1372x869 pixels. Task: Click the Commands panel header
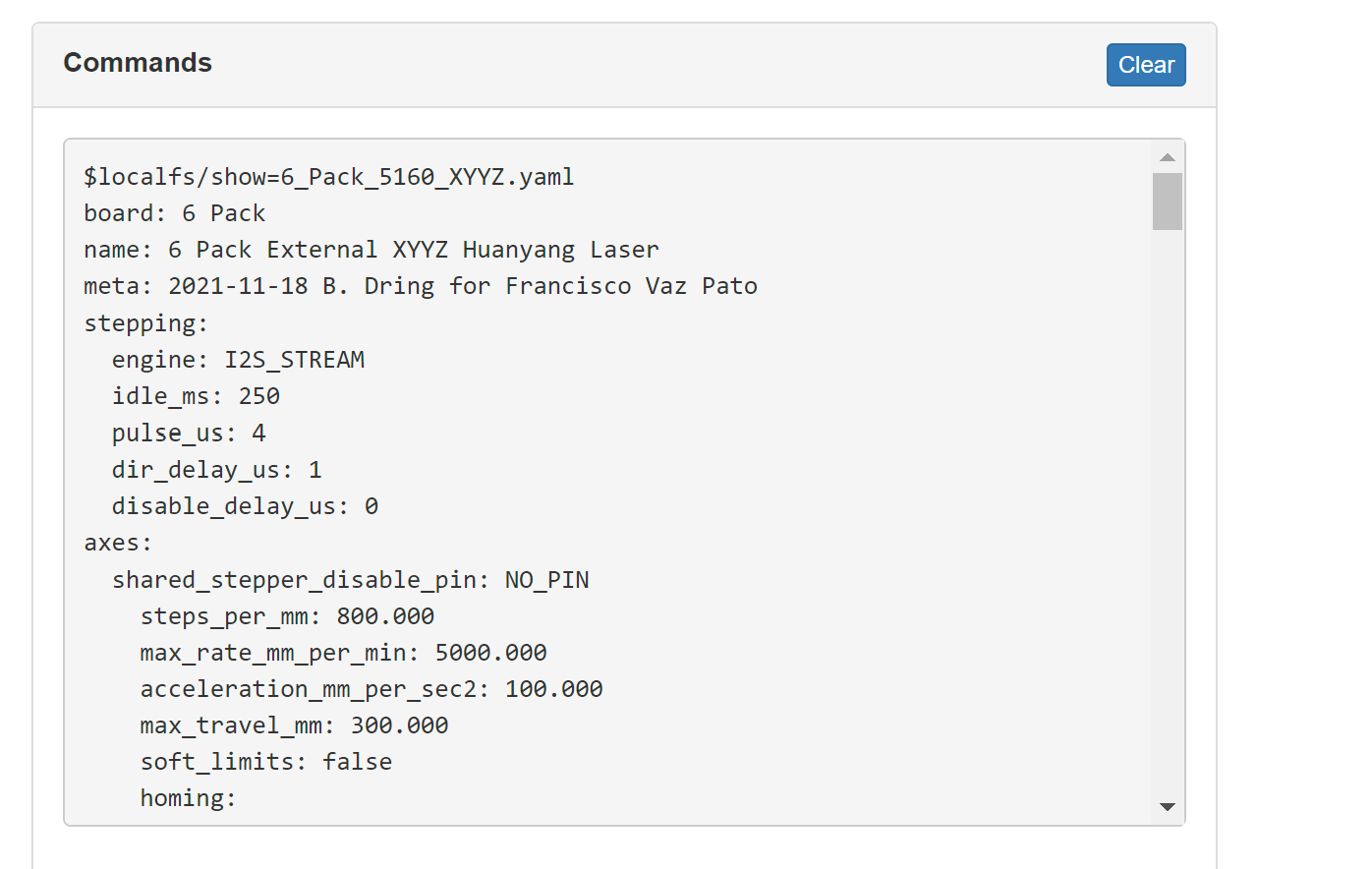click(138, 62)
